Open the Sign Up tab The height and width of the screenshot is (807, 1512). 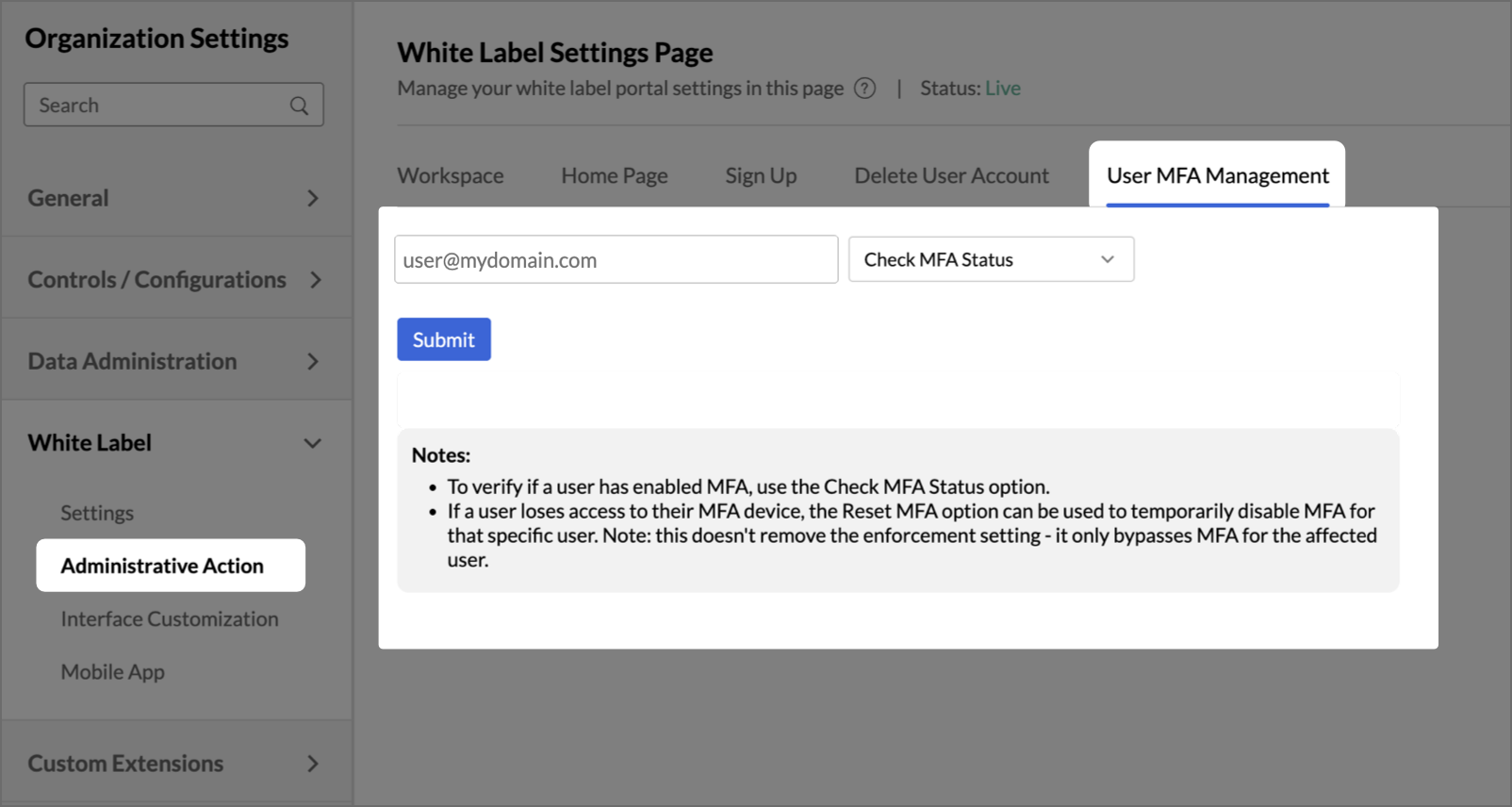(761, 176)
